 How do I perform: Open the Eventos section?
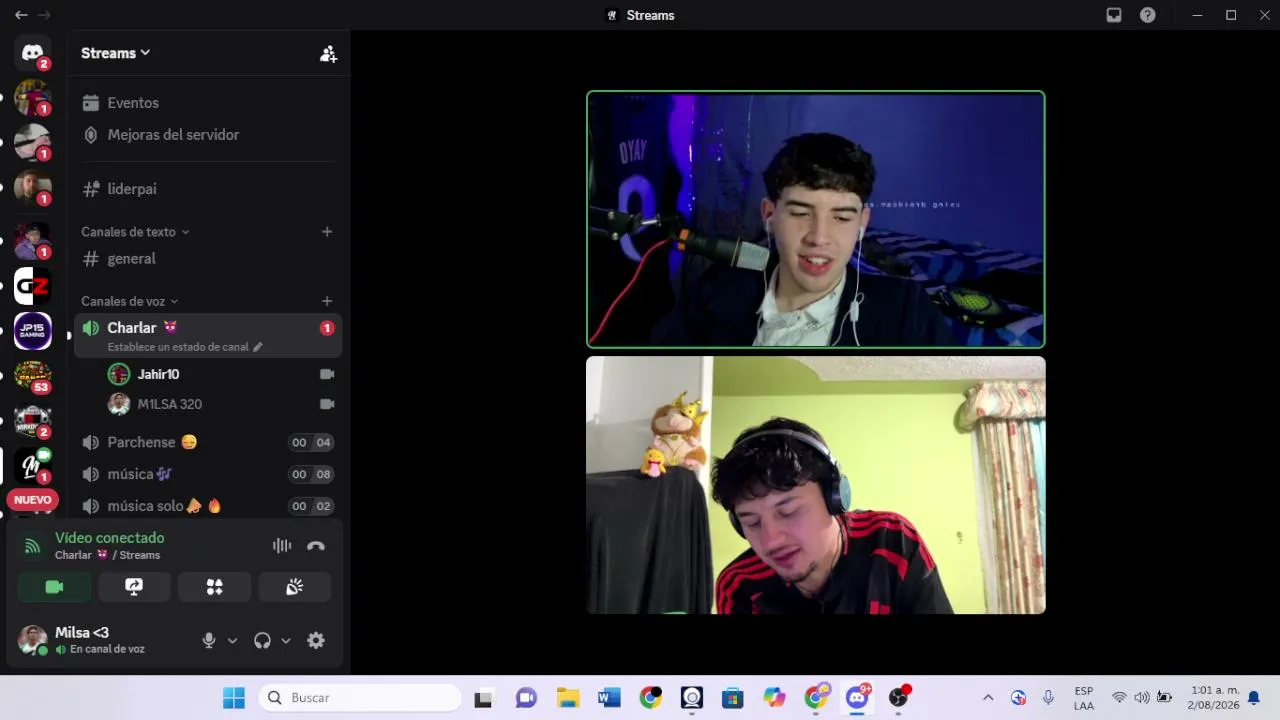pos(208,103)
